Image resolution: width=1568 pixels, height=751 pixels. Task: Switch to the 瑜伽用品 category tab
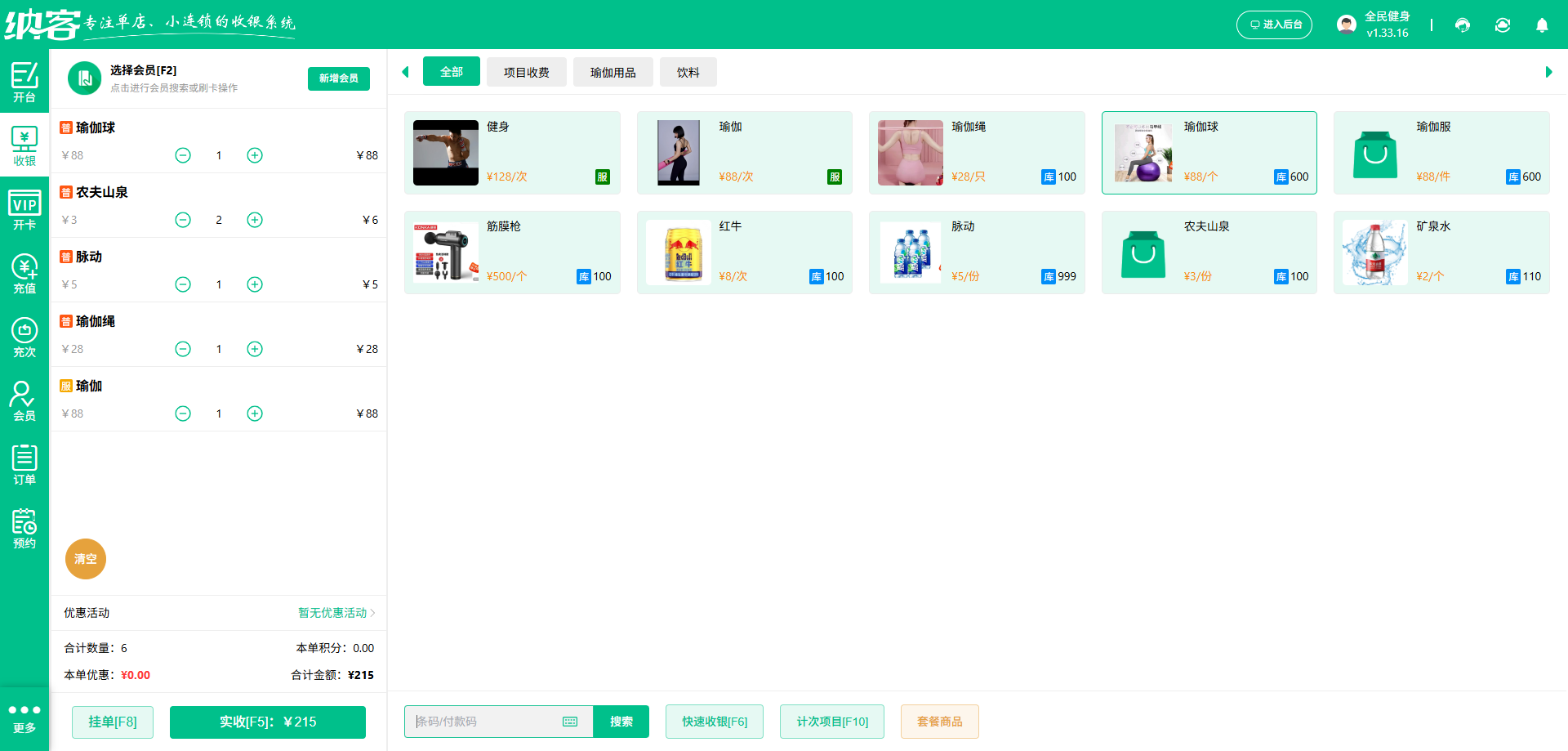pos(612,72)
